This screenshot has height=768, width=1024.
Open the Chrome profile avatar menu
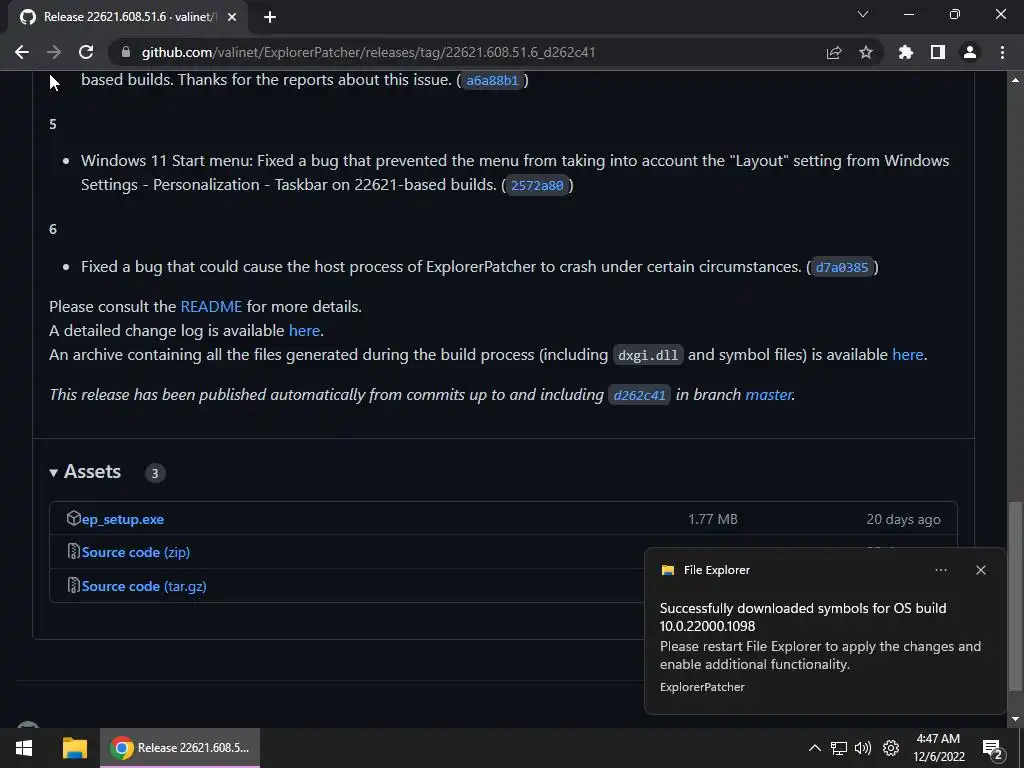970,52
